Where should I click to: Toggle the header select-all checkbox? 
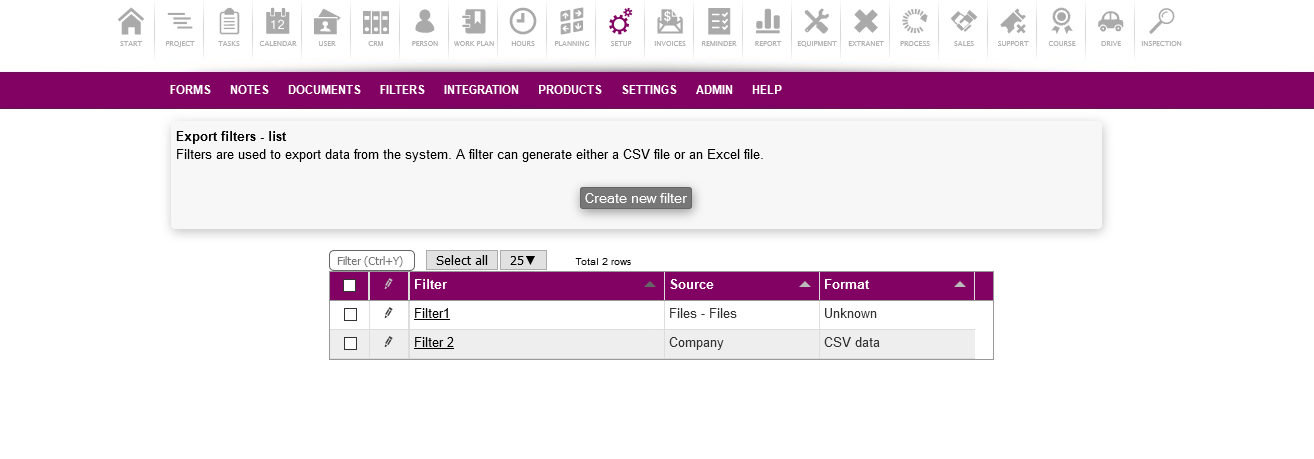[x=350, y=285]
